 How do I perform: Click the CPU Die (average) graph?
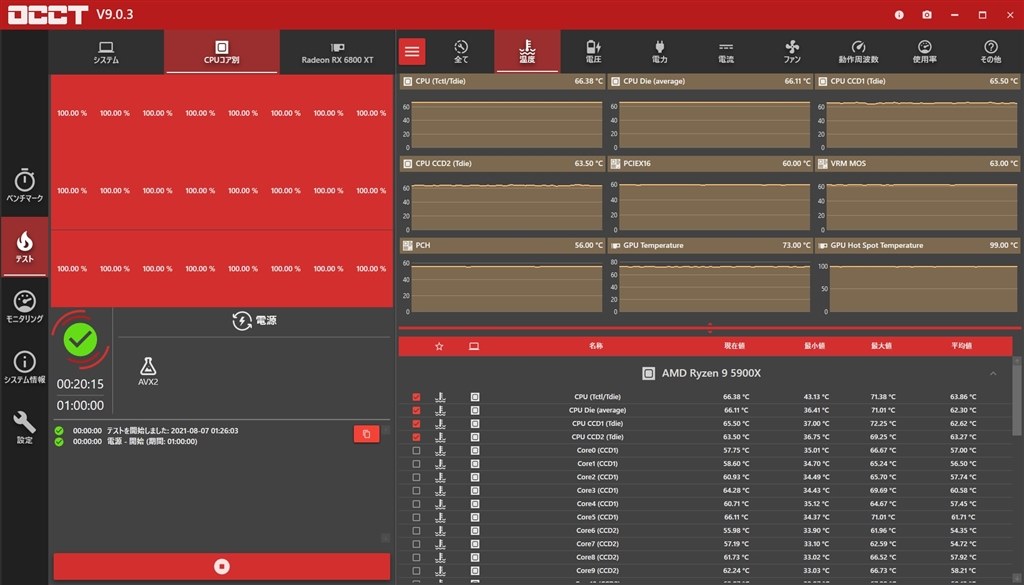click(x=710, y=113)
